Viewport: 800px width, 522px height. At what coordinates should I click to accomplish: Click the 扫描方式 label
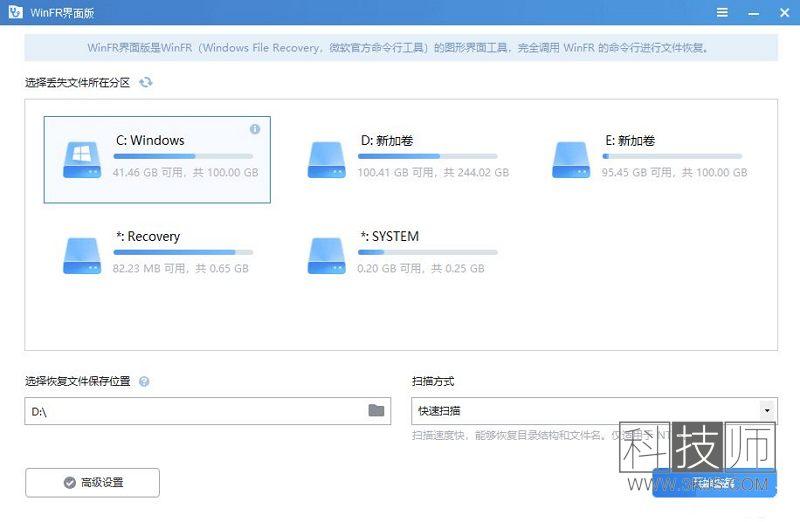tap(433, 381)
